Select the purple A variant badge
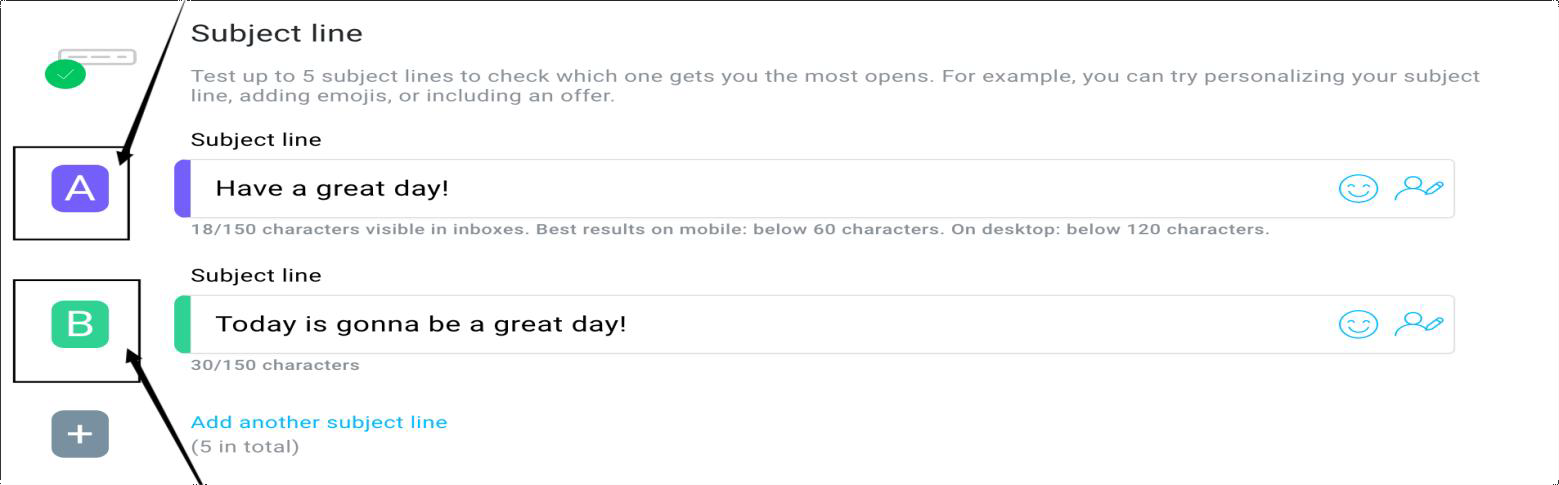The width and height of the screenshot is (1559, 485). tap(80, 189)
